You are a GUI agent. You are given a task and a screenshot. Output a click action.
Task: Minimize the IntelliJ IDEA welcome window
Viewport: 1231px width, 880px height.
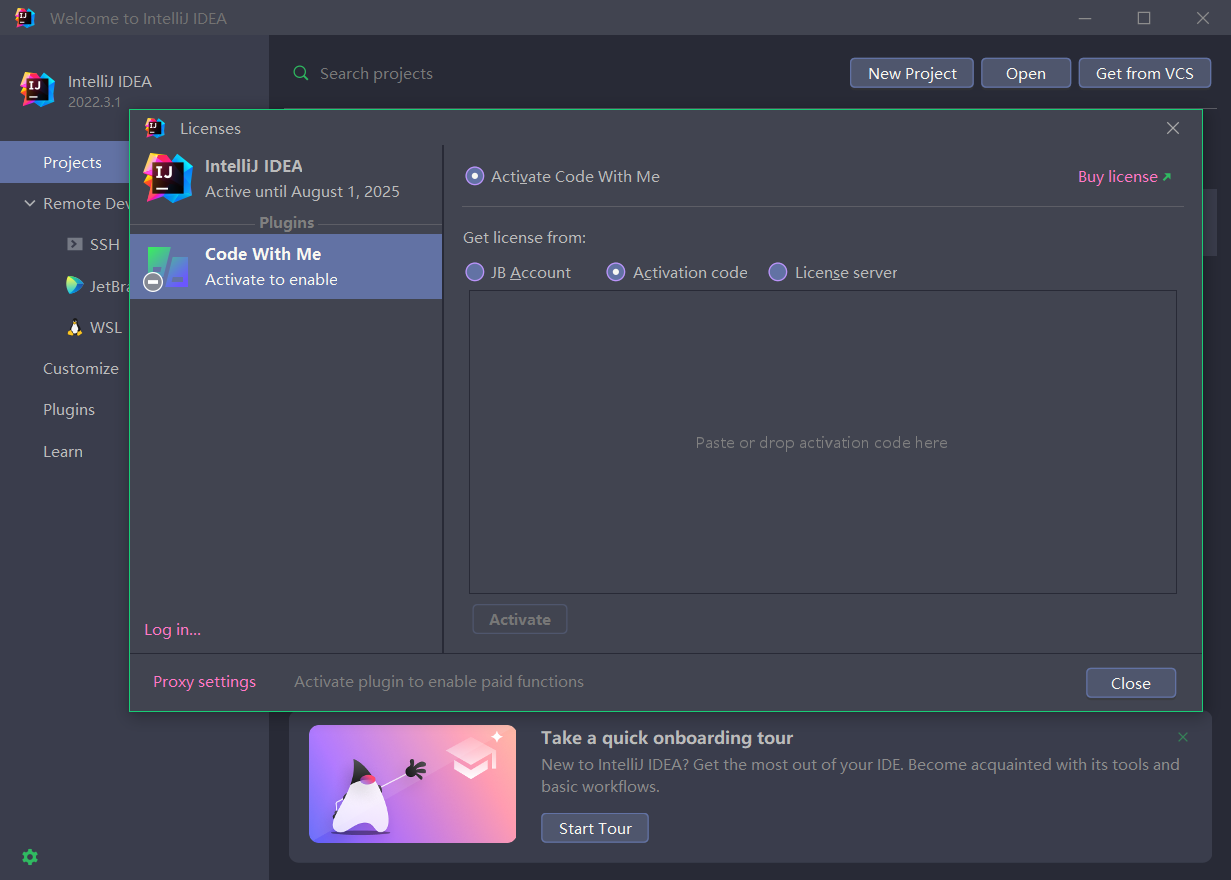point(1085,18)
